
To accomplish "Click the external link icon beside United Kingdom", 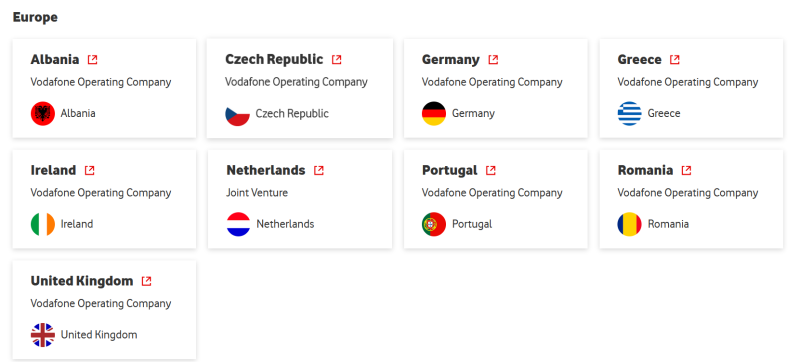I will point(146,281).
